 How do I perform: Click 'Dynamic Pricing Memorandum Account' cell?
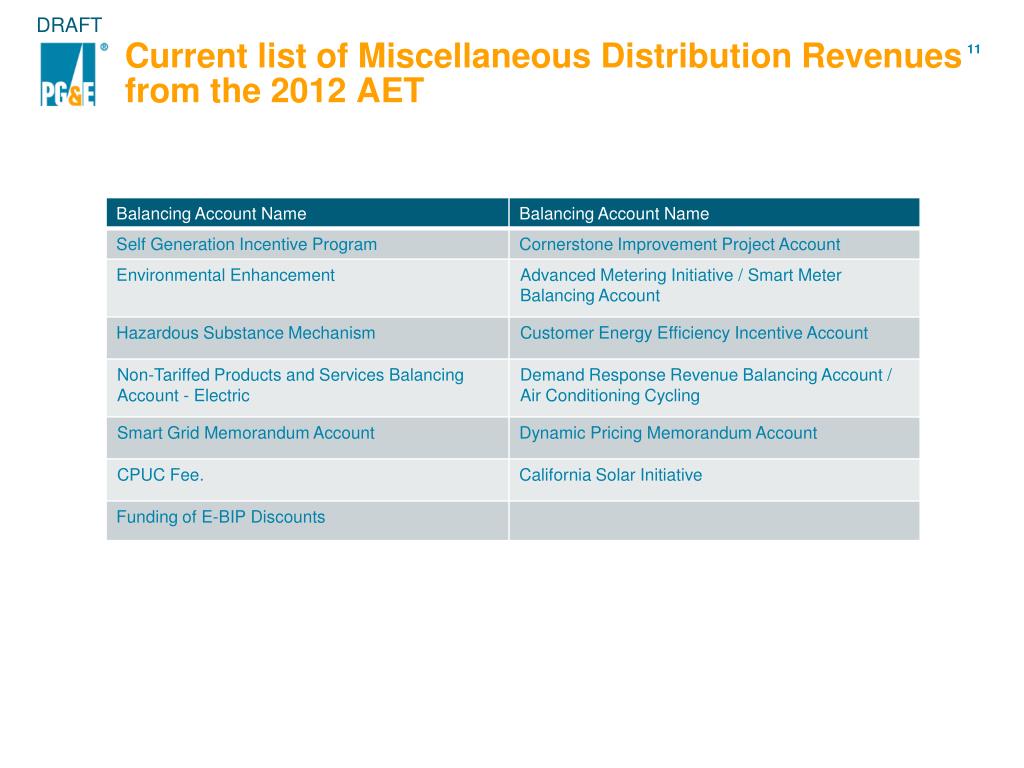coord(714,438)
